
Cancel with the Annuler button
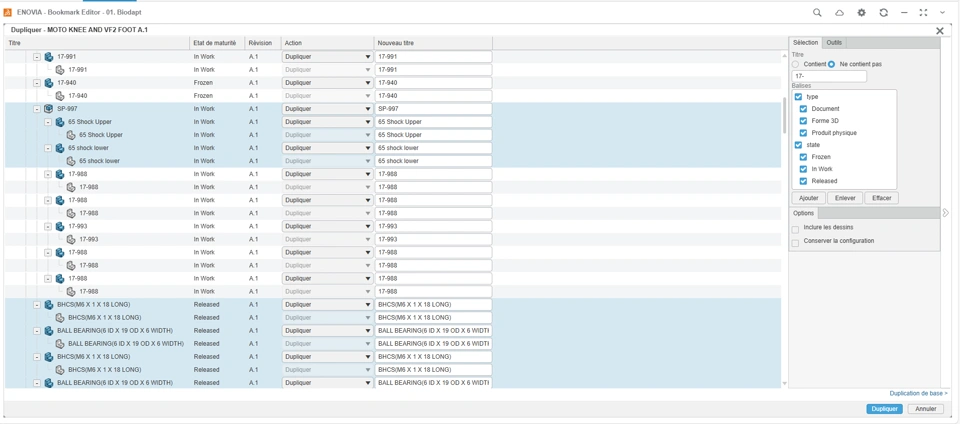[926, 409]
